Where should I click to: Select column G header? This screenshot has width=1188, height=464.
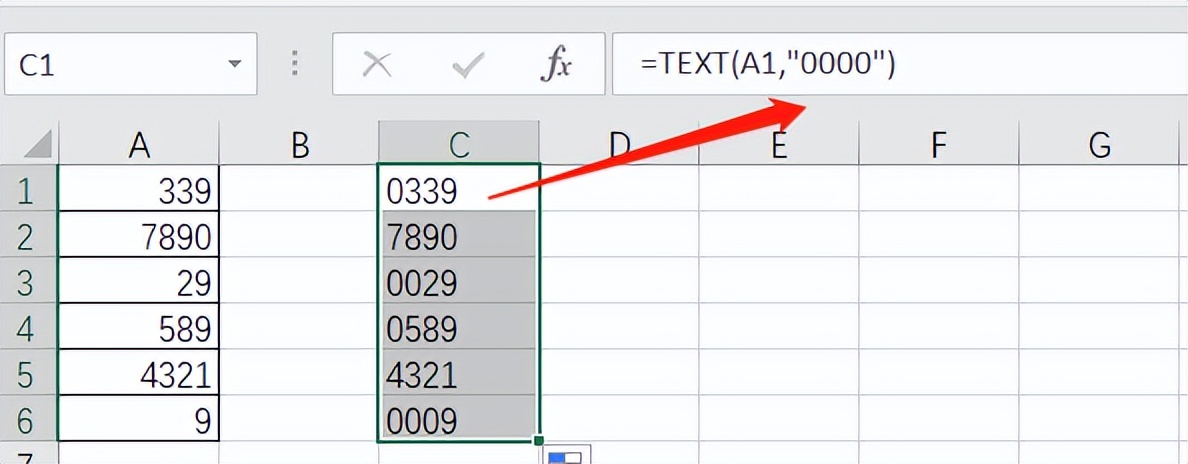1099,145
